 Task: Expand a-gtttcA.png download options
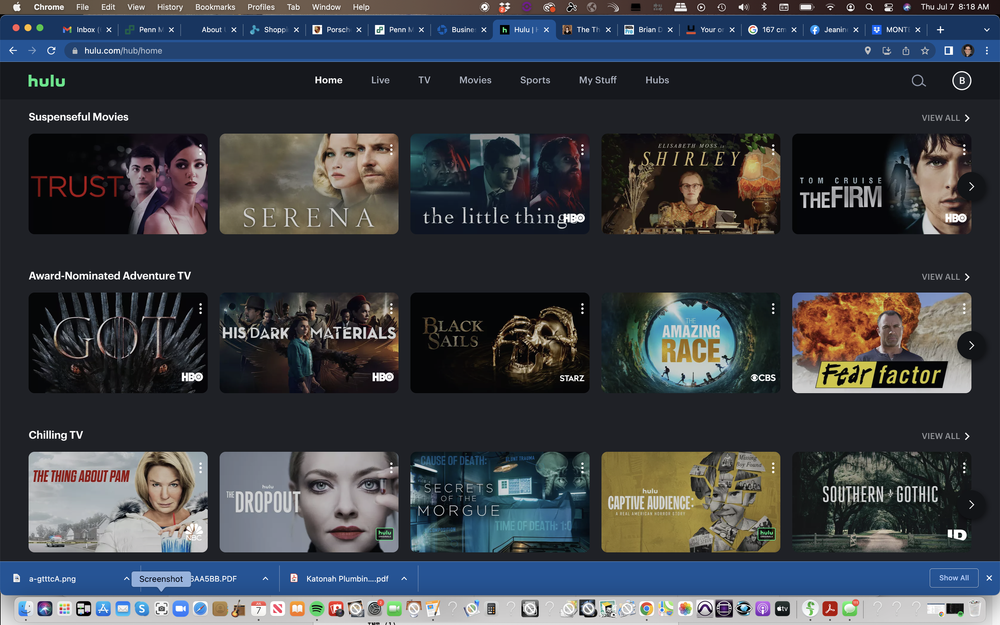126,578
